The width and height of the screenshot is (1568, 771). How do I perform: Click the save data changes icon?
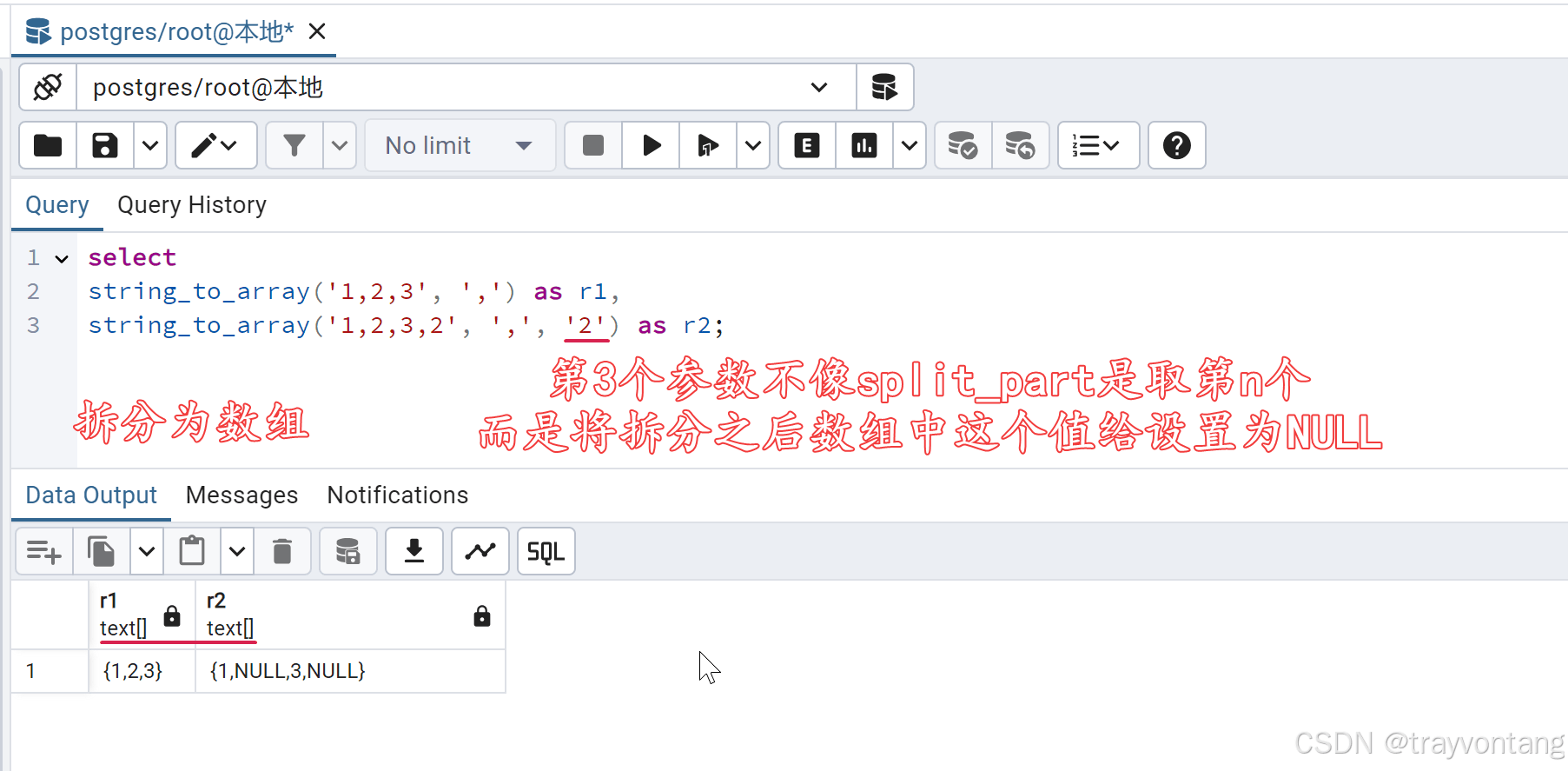pos(348,551)
